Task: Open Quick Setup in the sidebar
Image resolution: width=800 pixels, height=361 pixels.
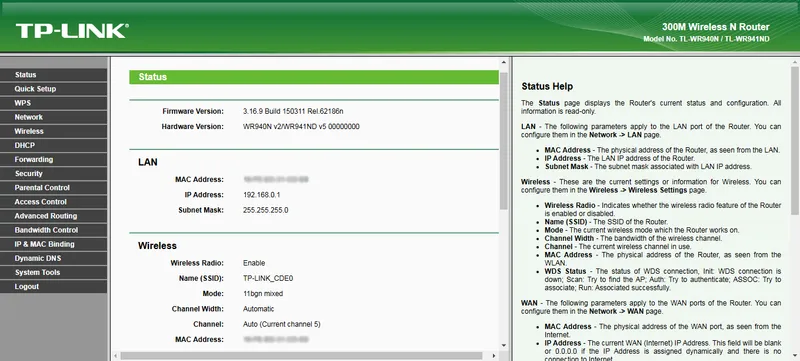Action: [54, 89]
